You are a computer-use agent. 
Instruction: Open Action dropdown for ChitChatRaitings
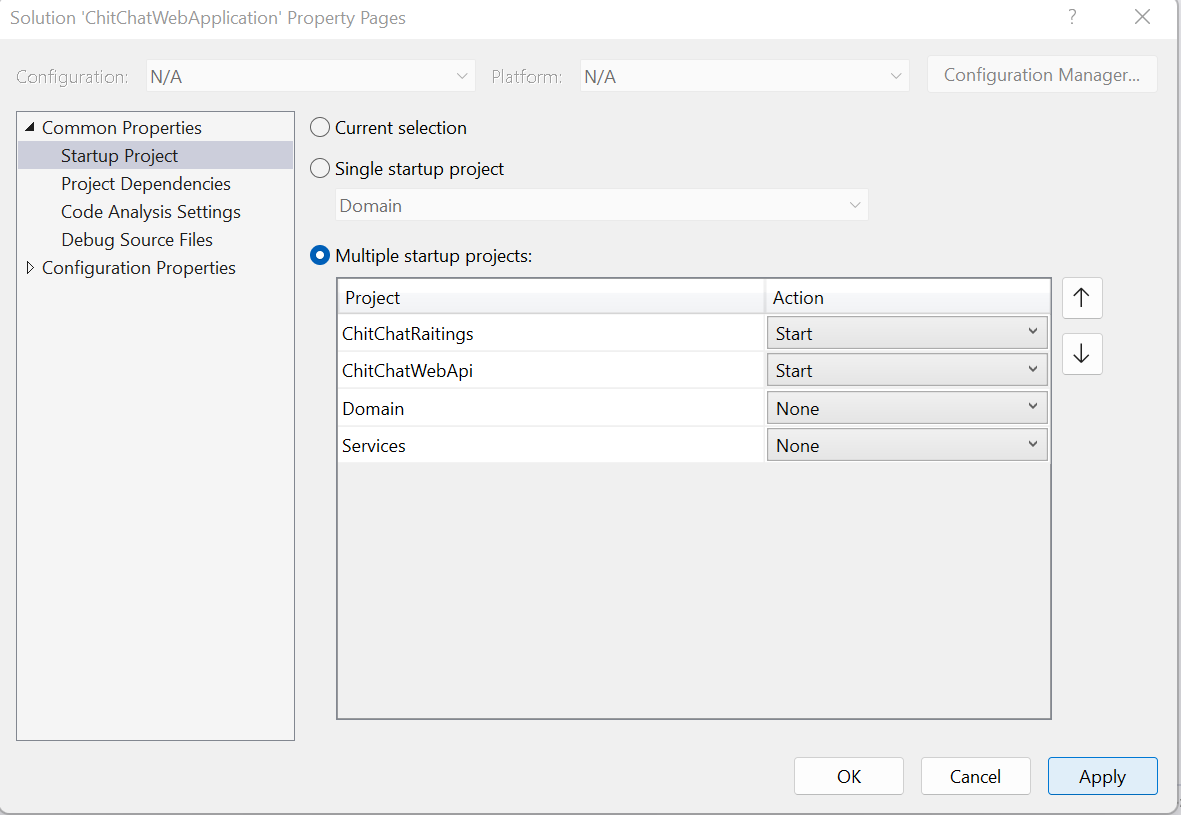(907, 333)
